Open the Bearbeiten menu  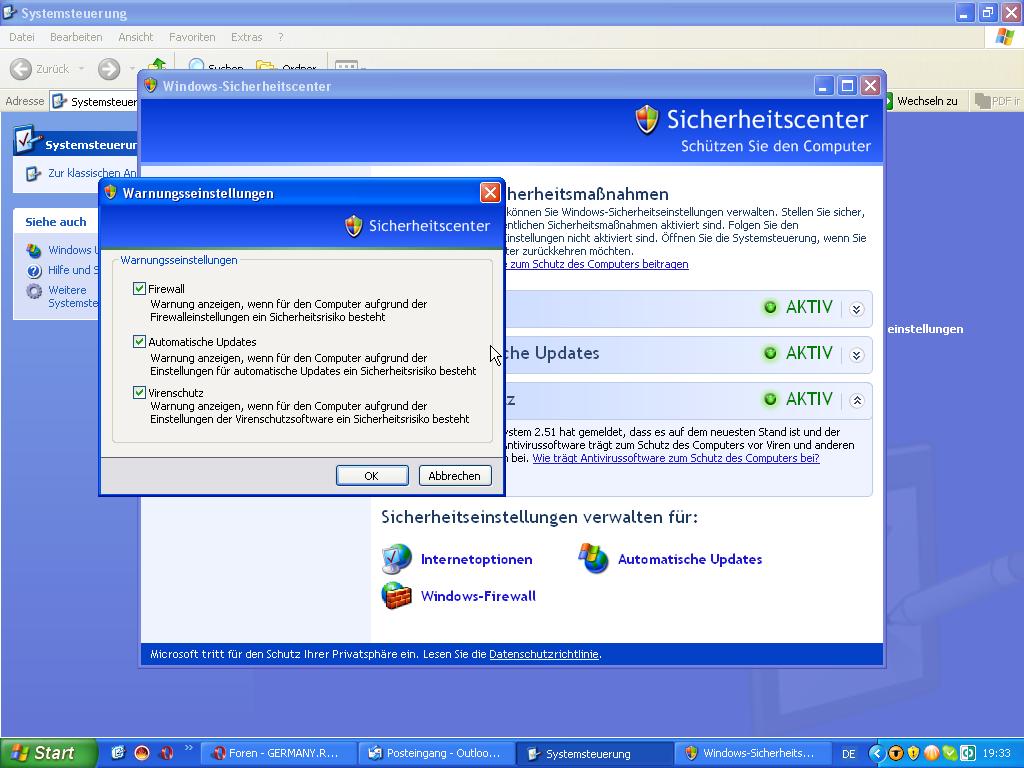click(x=76, y=37)
